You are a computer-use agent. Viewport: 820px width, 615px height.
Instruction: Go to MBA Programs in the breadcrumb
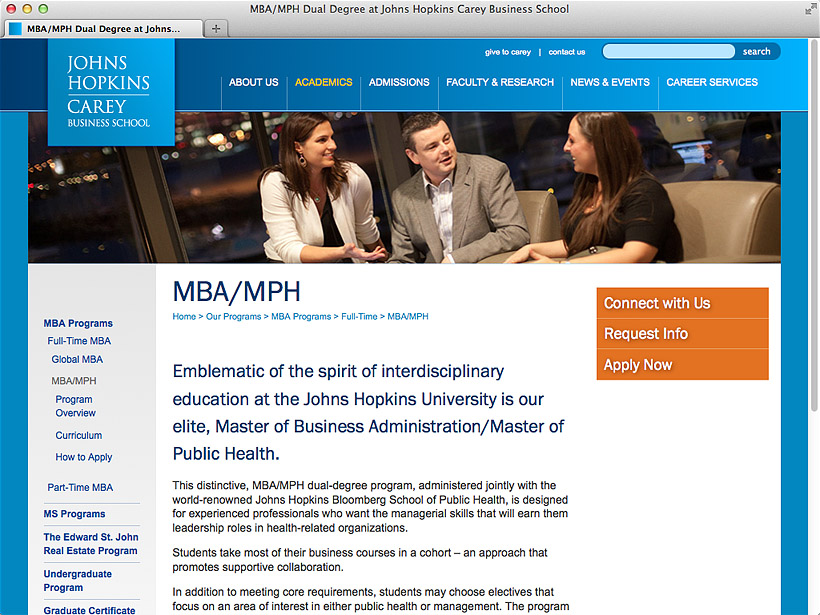tap(301, 316)
